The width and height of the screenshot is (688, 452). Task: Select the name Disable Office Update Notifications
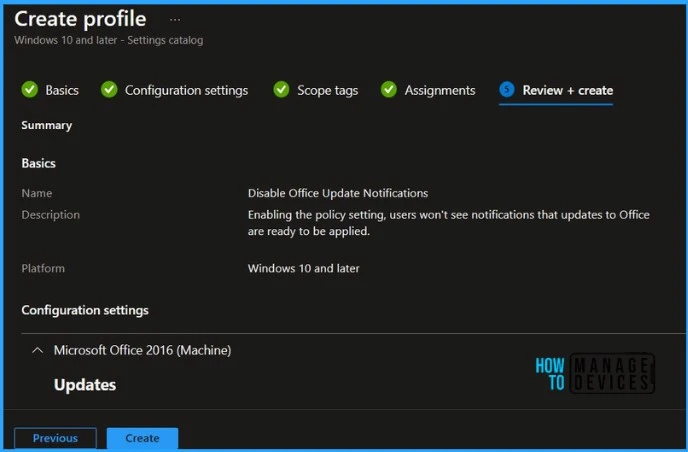[x=338, y=193]
